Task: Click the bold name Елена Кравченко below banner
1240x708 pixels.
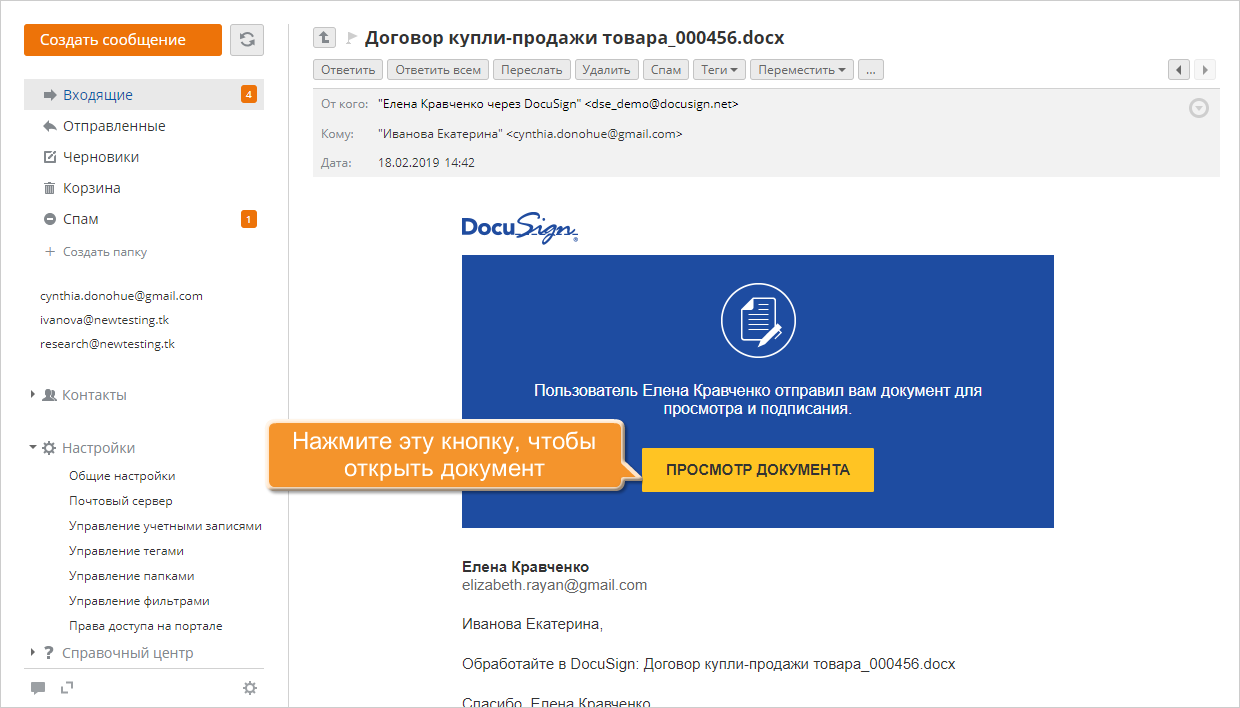Action: click(x=525, y=567)
